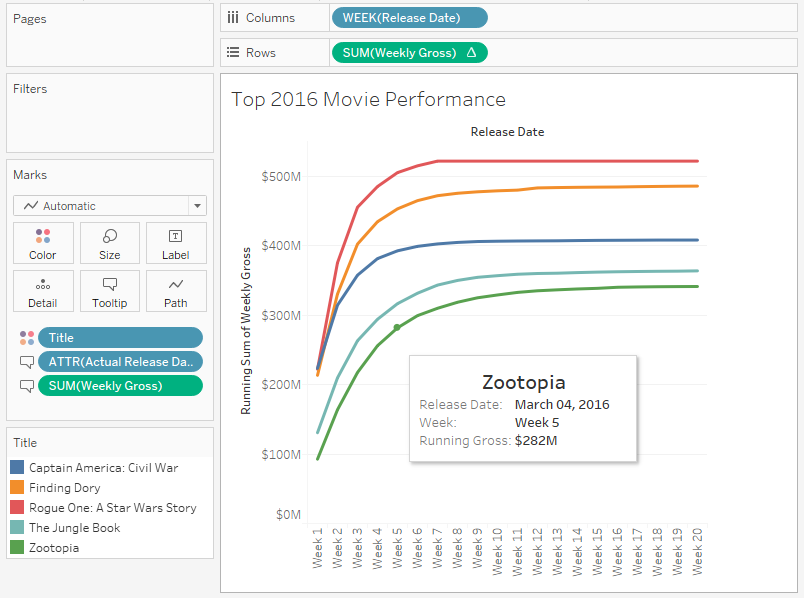Open the Tooltip marks property

[110, 291]
